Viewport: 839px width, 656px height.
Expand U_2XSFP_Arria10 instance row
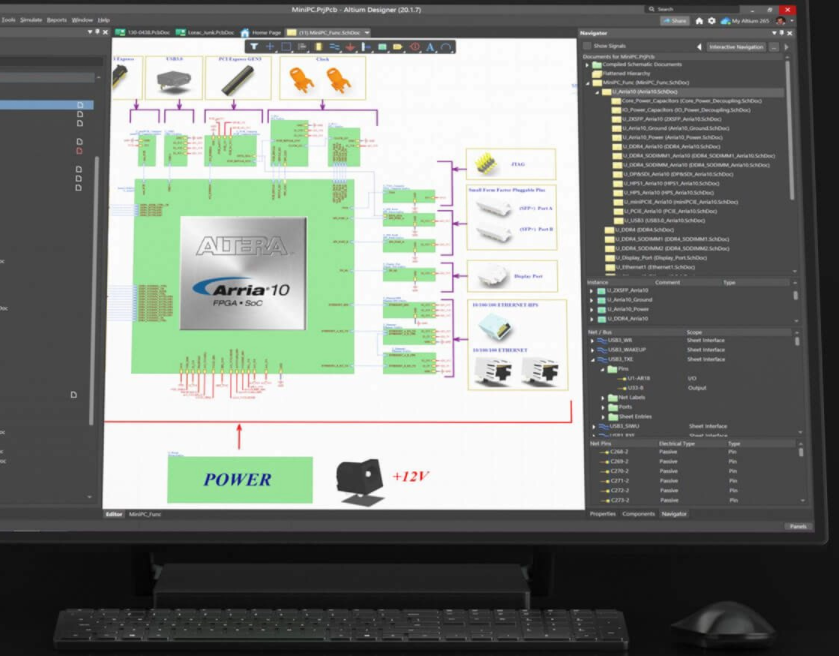click(x=591, y=291)
